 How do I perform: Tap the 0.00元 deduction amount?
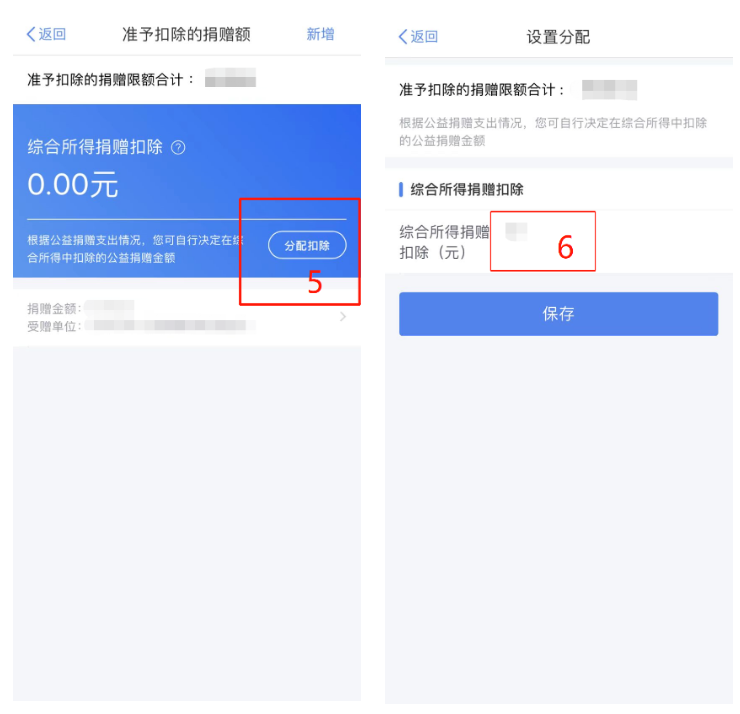(x=73, y=185)
